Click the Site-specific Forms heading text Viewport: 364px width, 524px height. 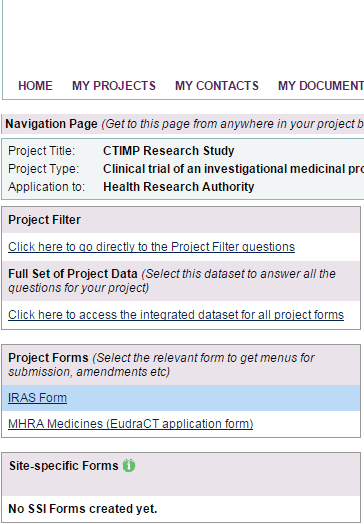[x=64, y=466]
